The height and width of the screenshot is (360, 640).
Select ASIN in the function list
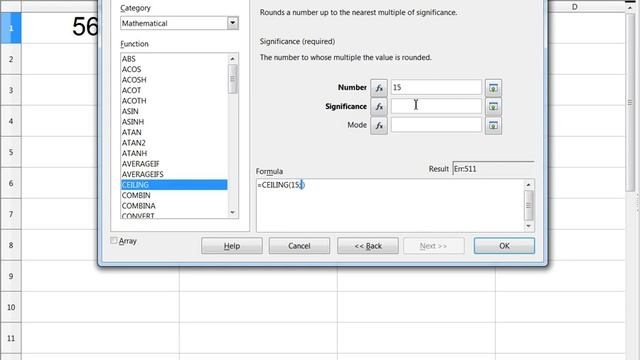(174, 111)
